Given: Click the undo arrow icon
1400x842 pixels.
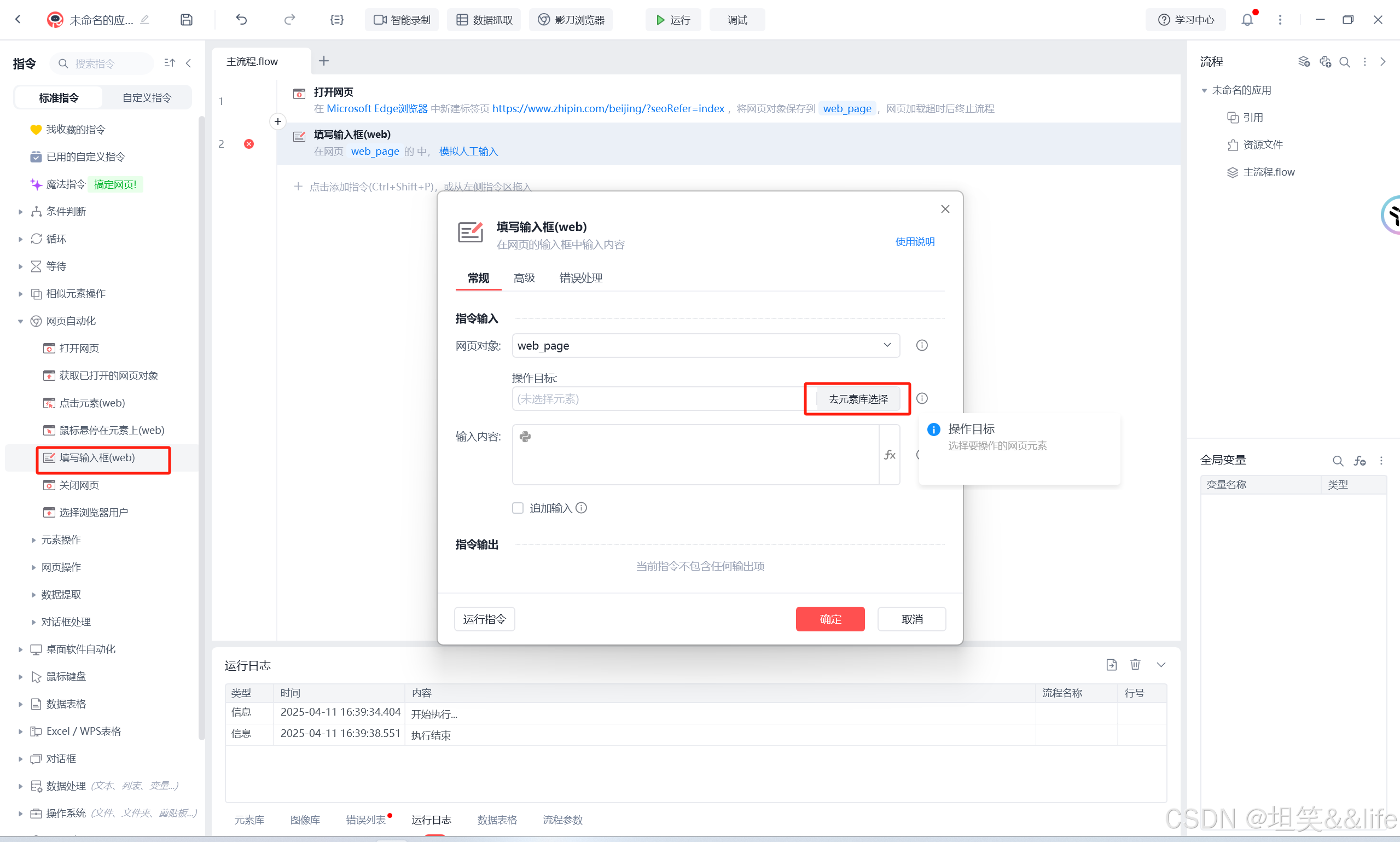Looking at the screenshot, I should [x=242, y=20].
